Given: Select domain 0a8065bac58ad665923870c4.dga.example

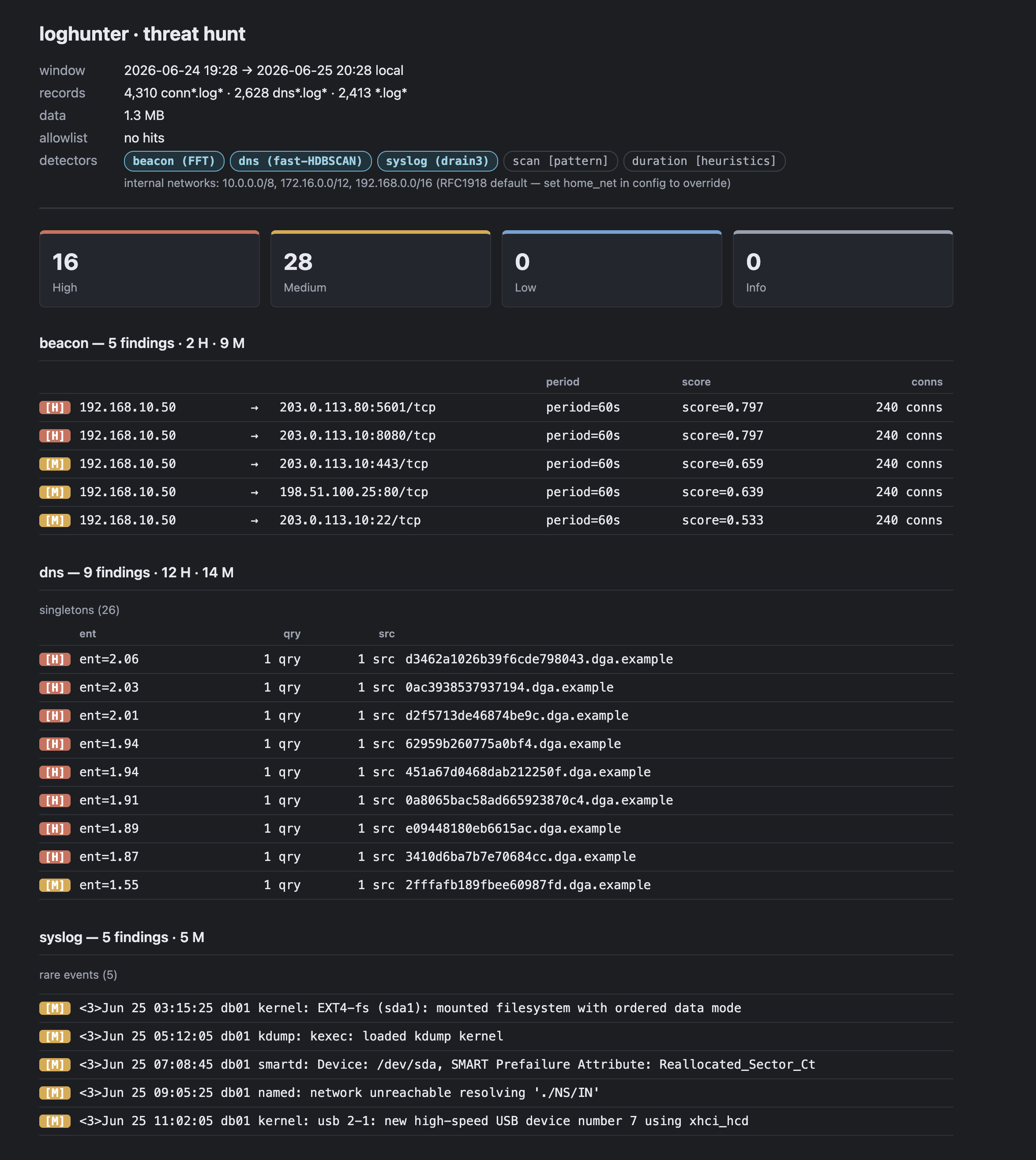Looking at the screenshot, I should tap(539, 800).
